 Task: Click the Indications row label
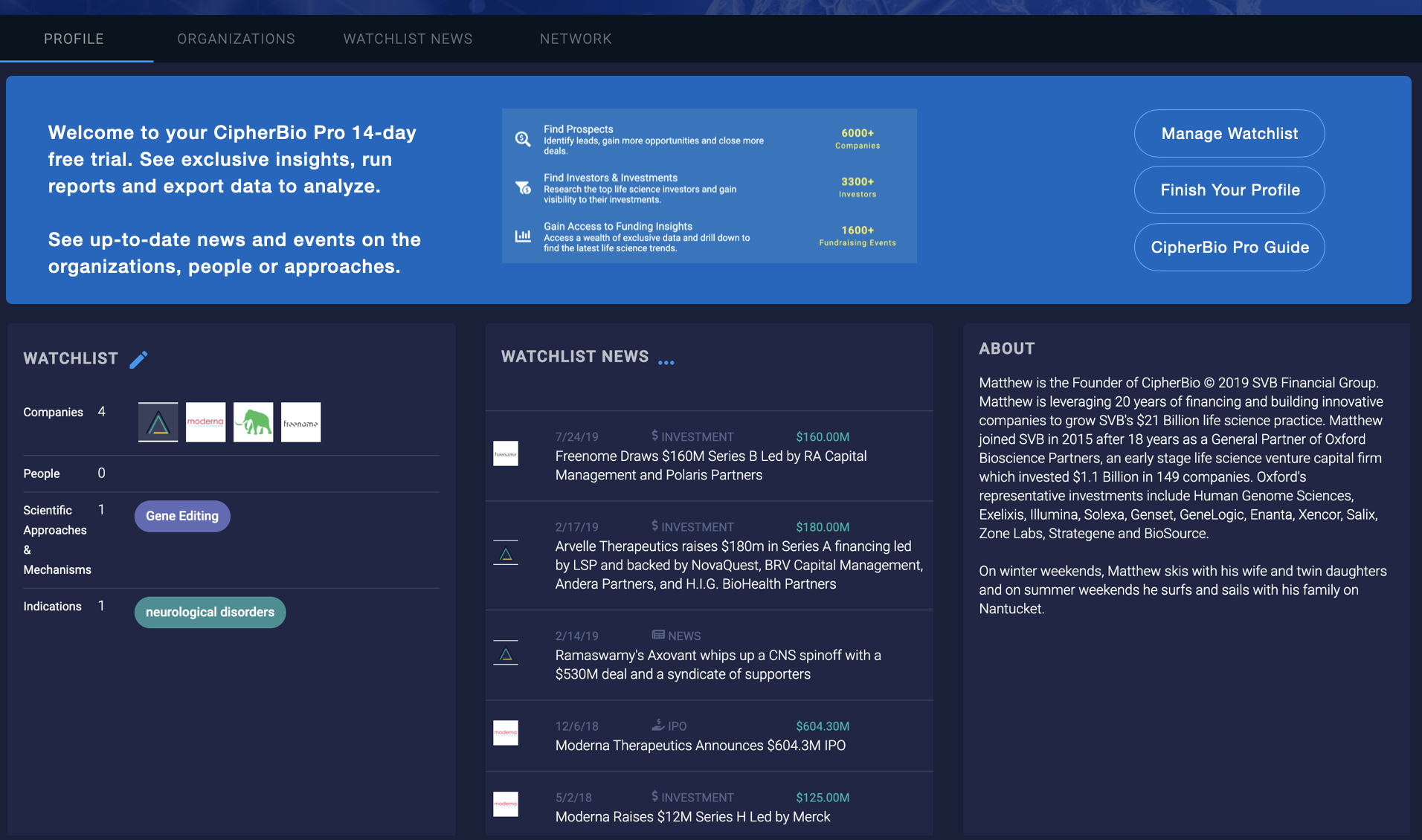[52, 607]
